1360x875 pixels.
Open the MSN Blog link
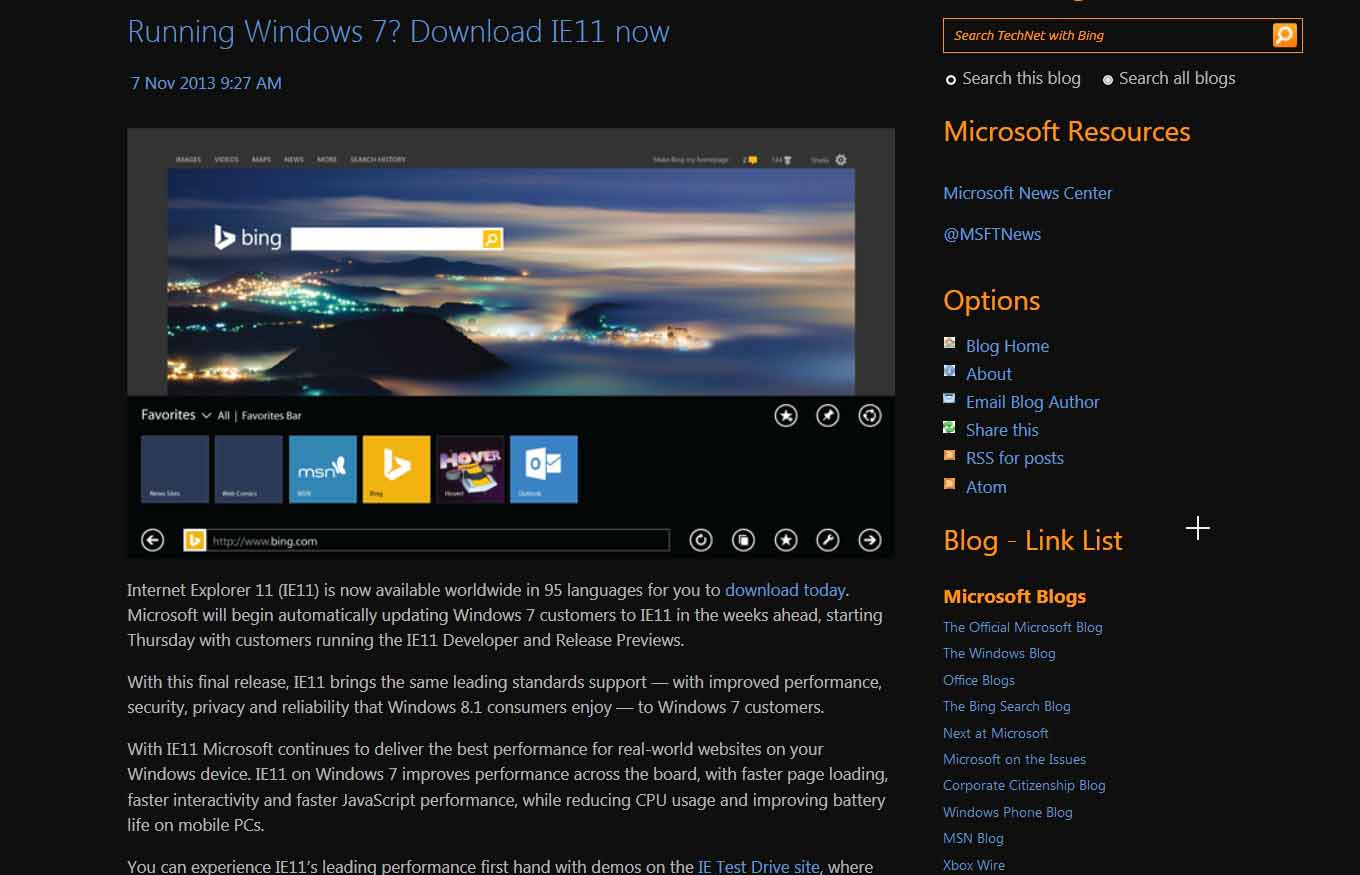coord(973,838)
